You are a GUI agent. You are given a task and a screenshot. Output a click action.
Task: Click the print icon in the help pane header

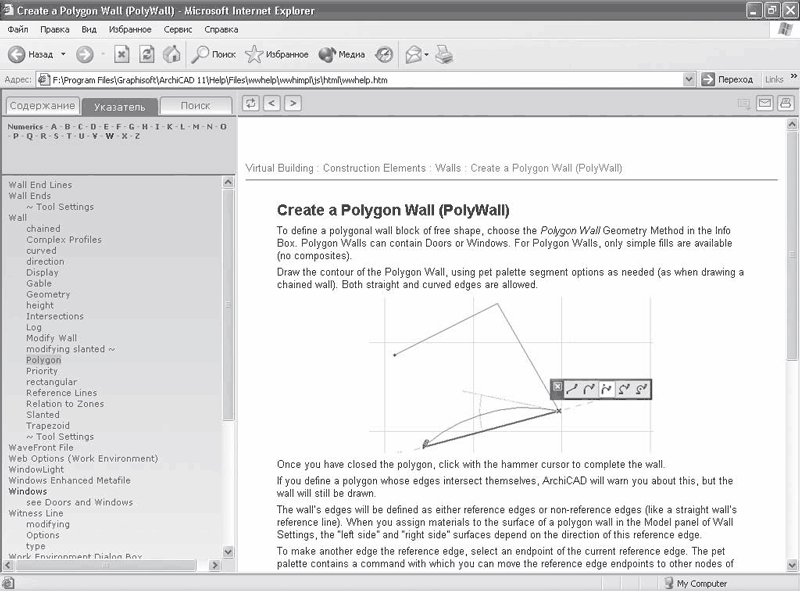786,102
